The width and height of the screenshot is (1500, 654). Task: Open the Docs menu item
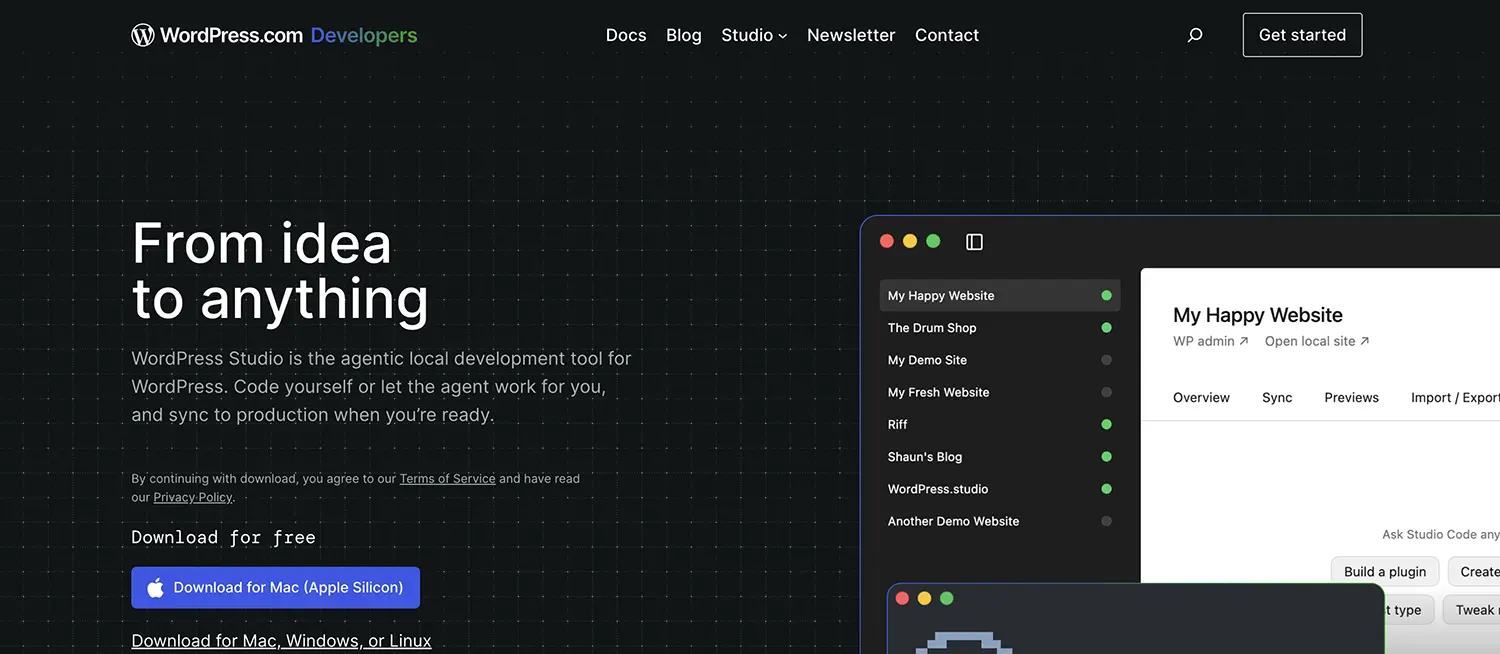[626, 35]
